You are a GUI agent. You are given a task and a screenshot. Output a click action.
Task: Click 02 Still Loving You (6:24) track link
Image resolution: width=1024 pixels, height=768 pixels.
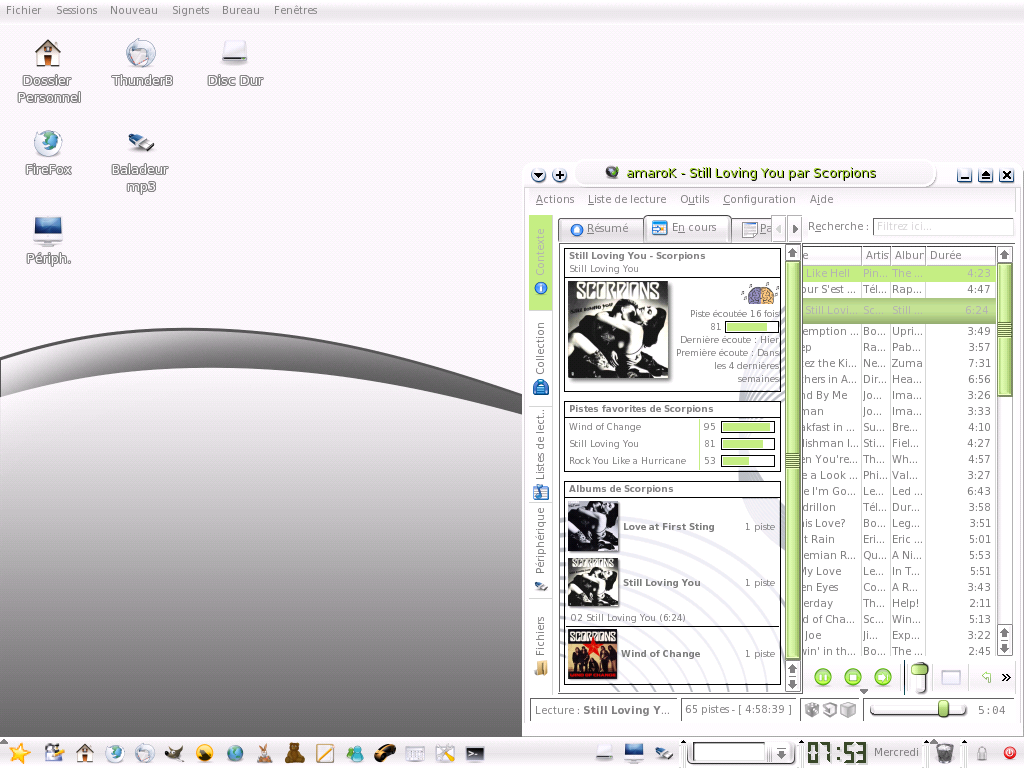coord(628,617)
